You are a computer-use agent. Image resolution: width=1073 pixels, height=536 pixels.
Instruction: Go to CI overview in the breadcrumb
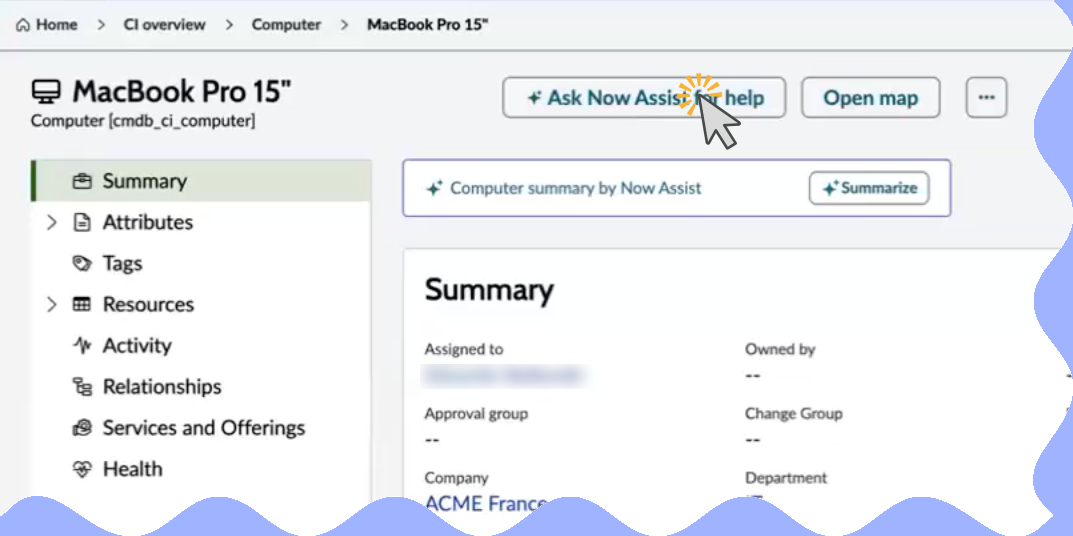[x=164, y=25]
